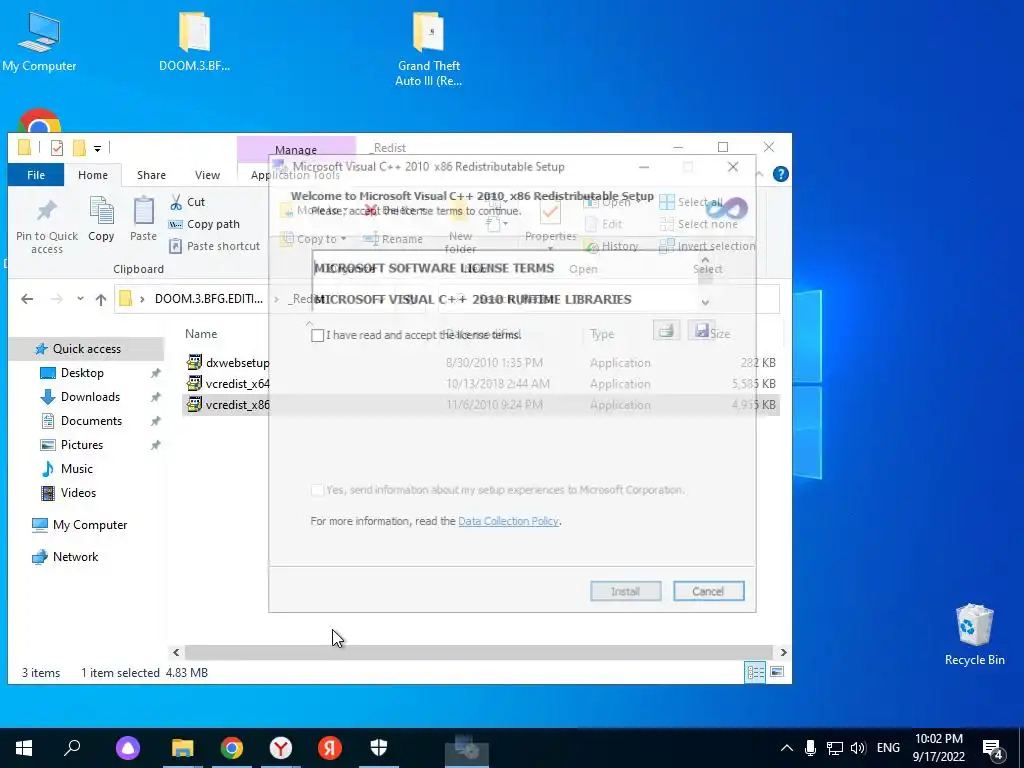Viewport: 1024px width, 768px height.
Task: Switch to the Share ribbon tab
Action: click(x=151, y=175)
